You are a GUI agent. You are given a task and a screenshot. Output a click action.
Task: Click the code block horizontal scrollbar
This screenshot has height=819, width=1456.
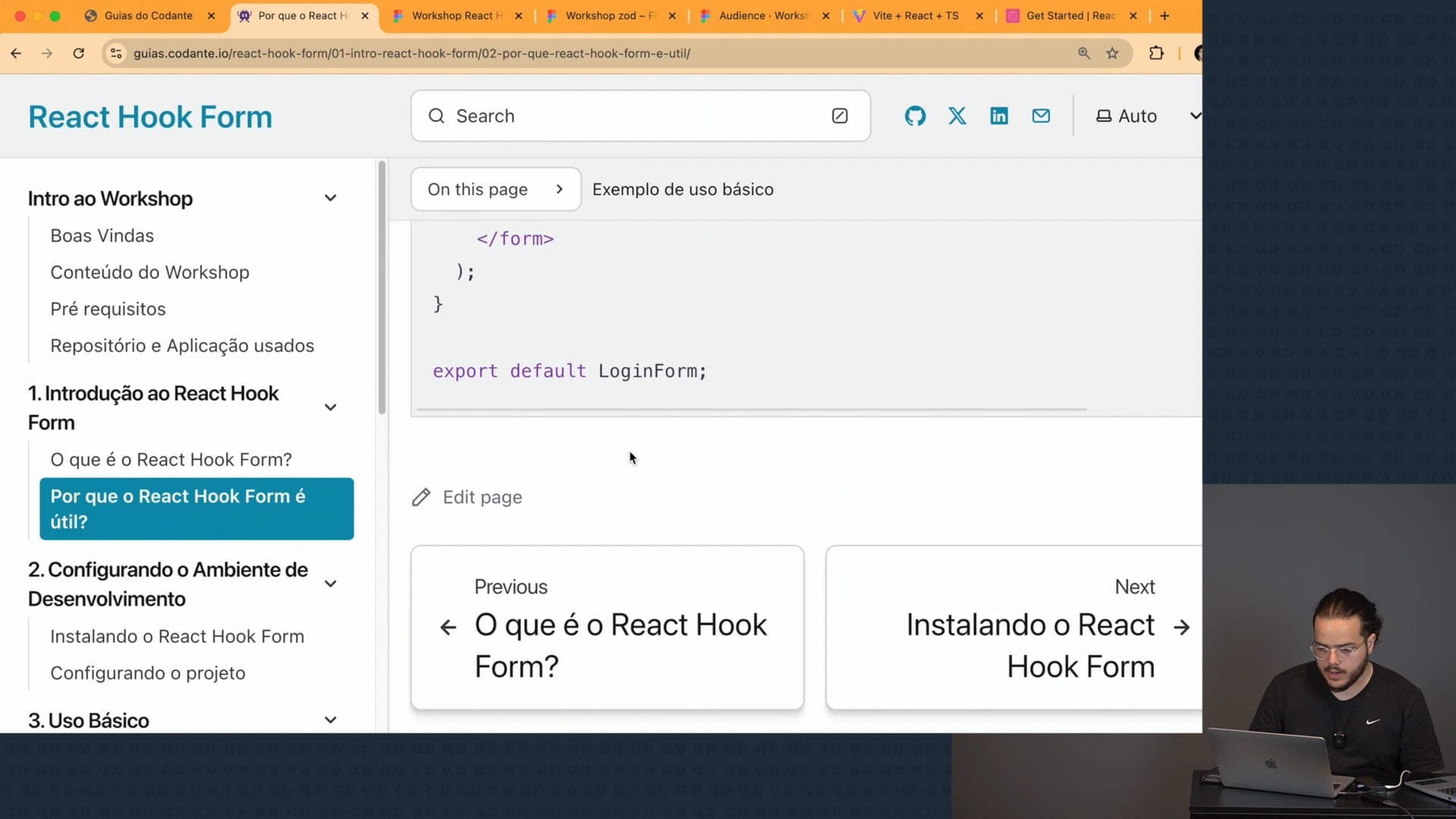pos(752,409)
